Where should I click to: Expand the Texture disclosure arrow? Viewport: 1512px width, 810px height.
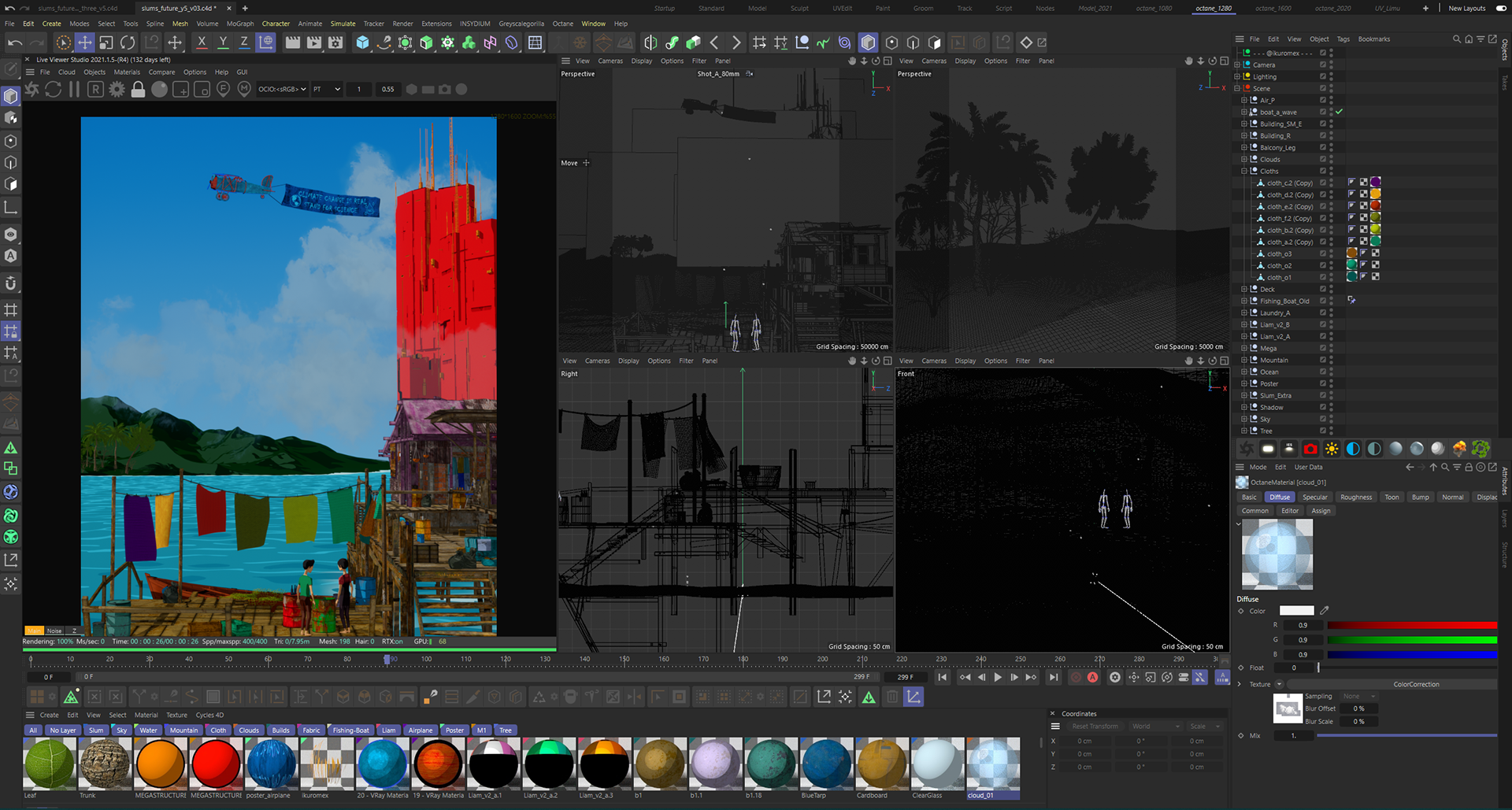click(x=1240, y=684)
